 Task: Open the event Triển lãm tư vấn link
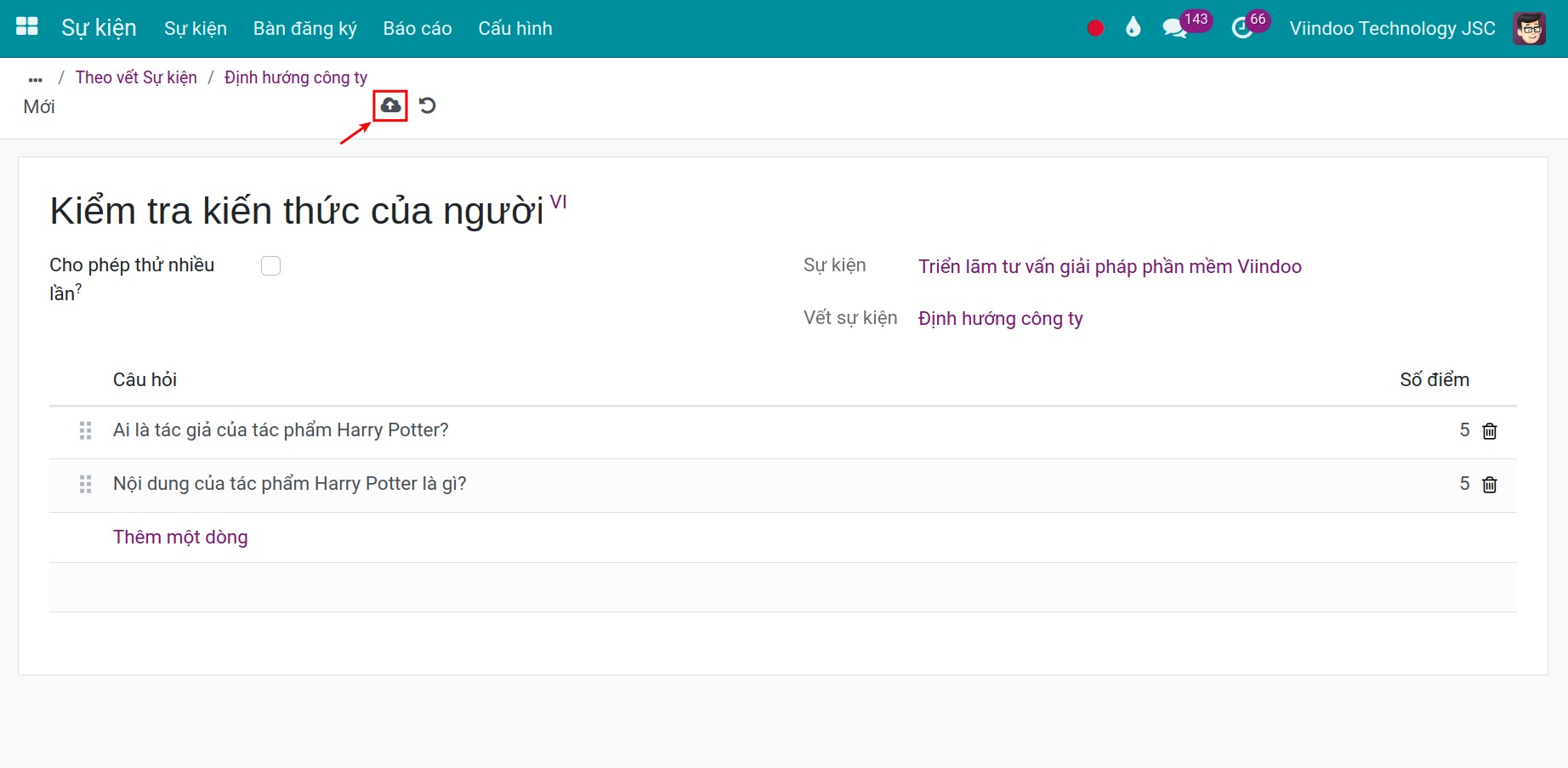pyautogui.click(x=1110, y=266)
